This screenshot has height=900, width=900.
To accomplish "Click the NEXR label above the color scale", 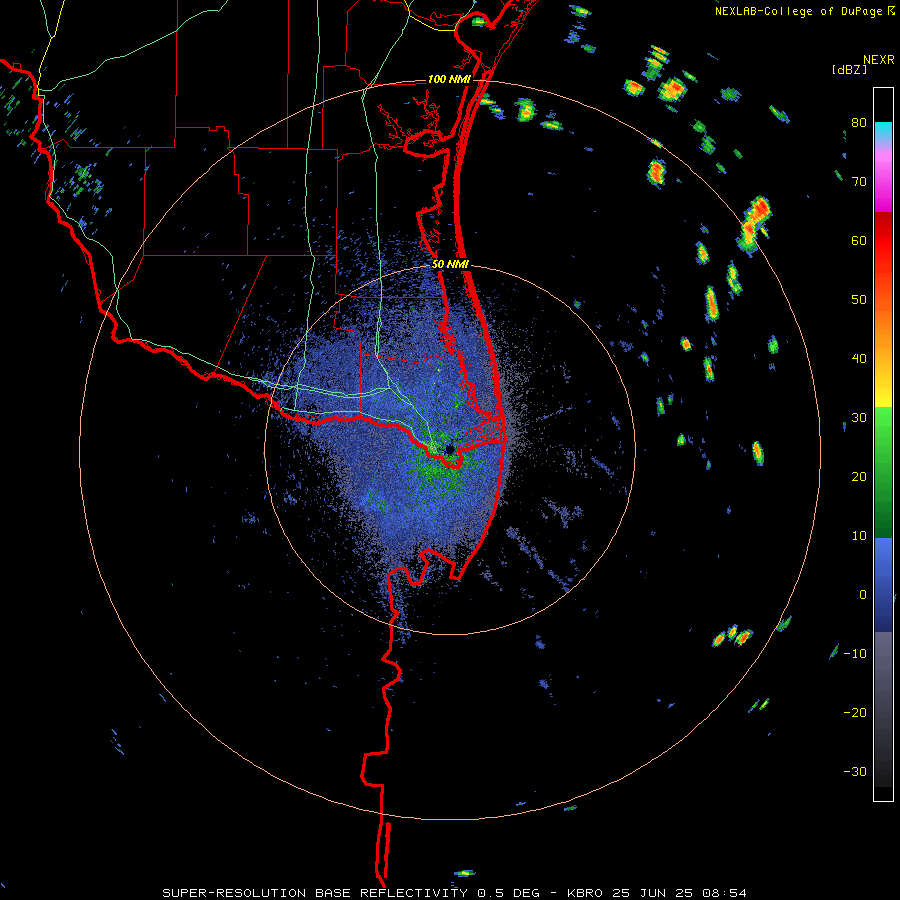I will tap(879, 60).
